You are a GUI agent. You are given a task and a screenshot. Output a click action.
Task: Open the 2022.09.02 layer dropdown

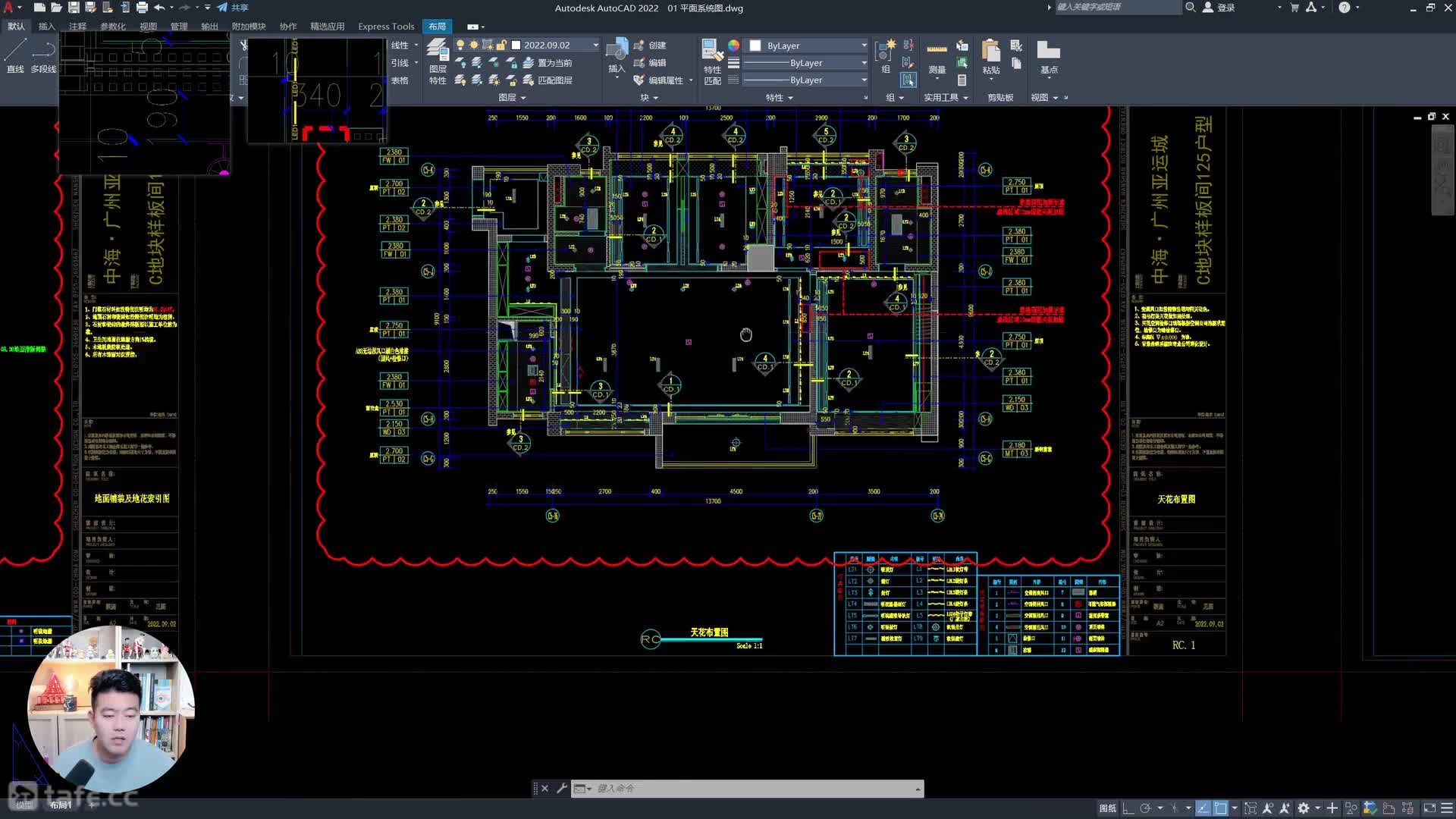click(595, 45)
